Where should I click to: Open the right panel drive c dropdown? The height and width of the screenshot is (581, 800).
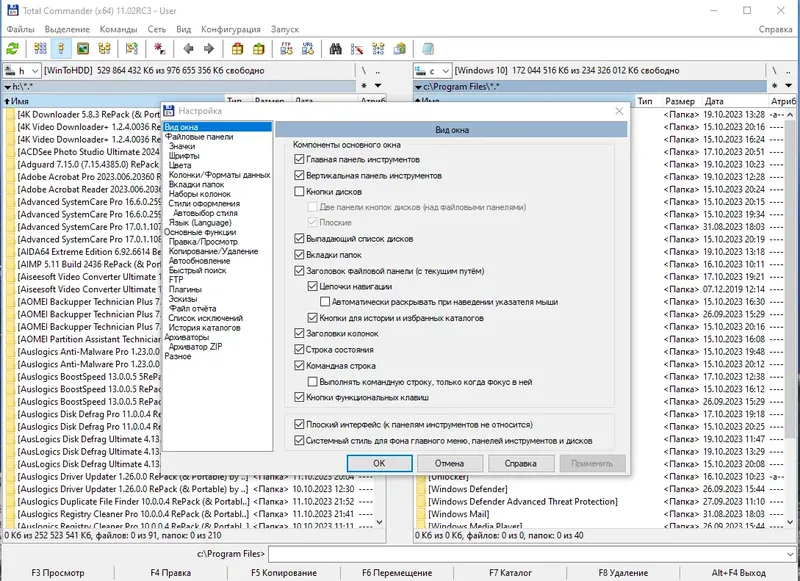[432, 70]
